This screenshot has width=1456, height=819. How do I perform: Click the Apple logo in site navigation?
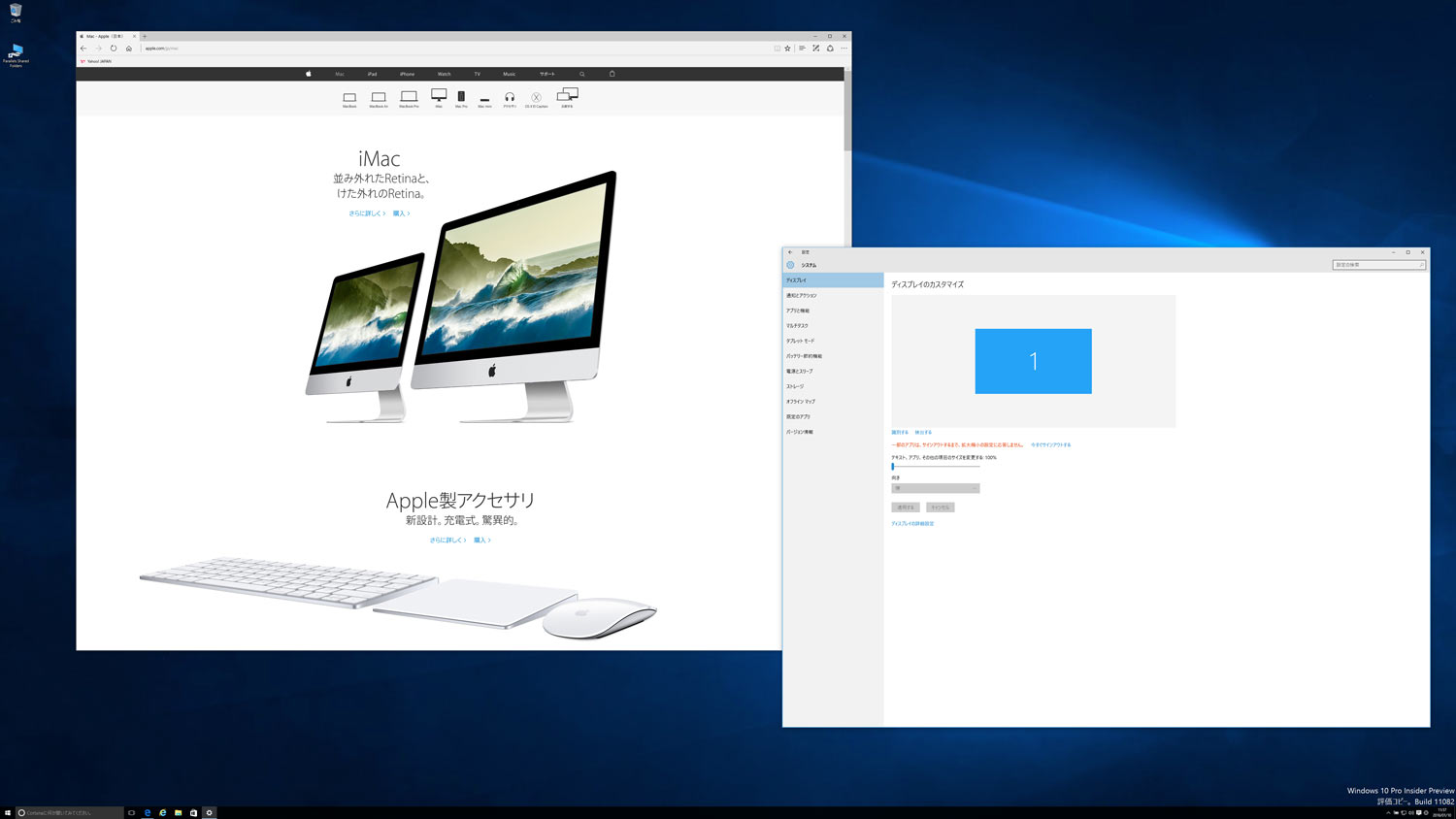[x=309, y=74]
